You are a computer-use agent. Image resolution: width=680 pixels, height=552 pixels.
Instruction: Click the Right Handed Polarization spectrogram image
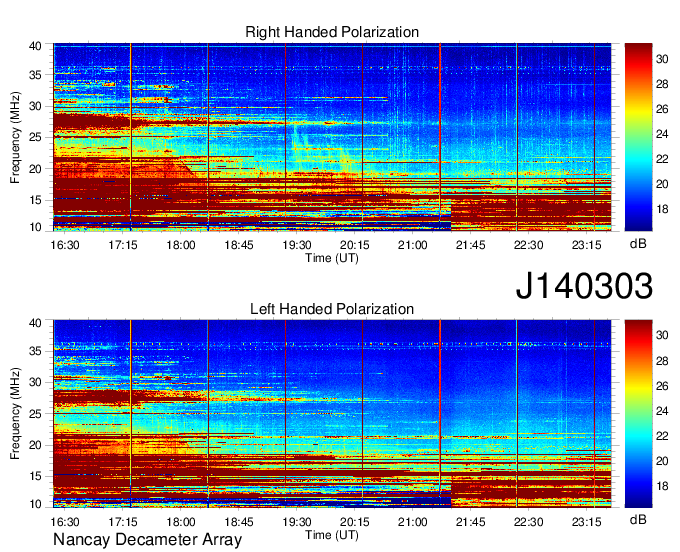point(332,137)
